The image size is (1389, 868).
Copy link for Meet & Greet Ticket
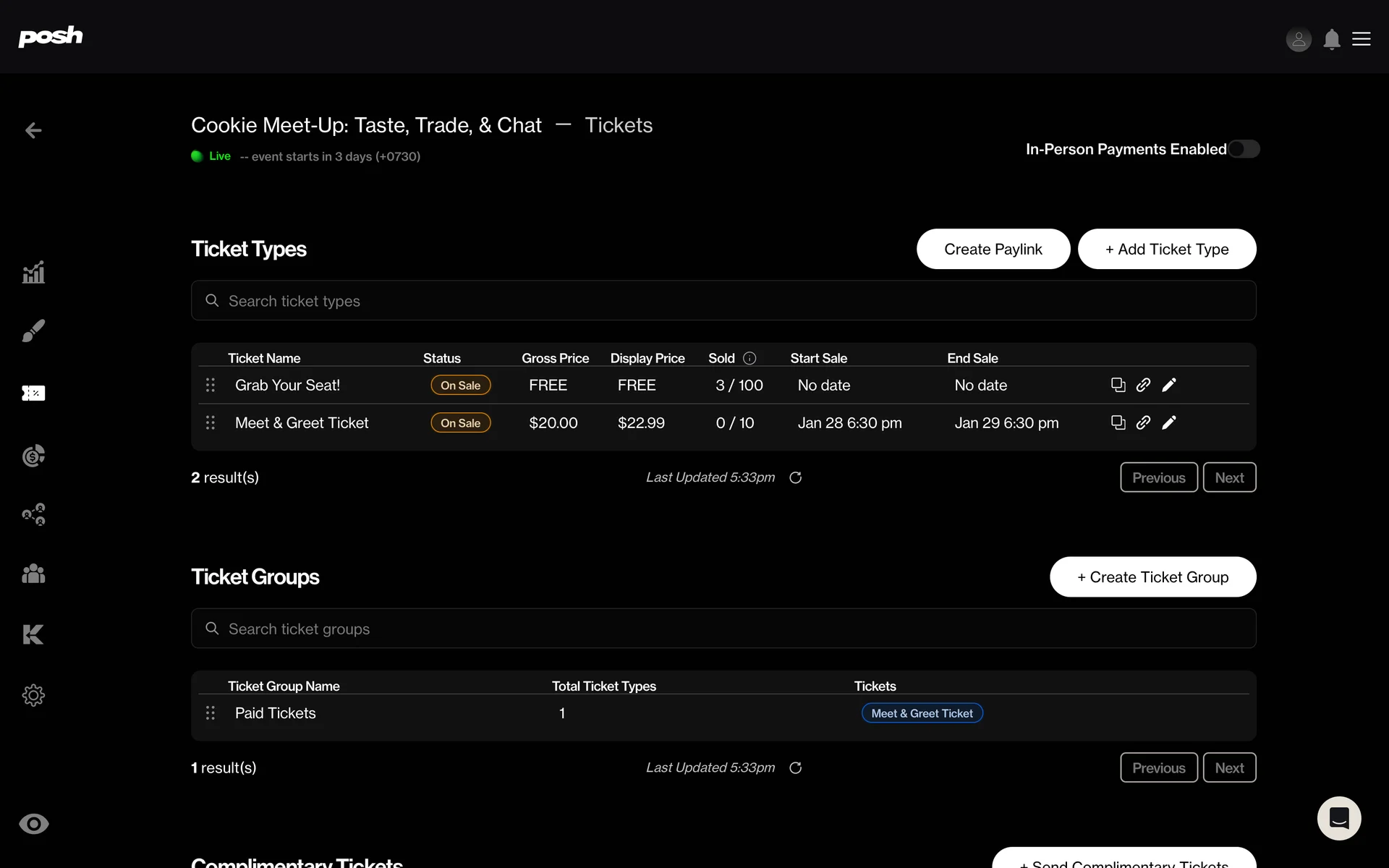coord(1143,422)
